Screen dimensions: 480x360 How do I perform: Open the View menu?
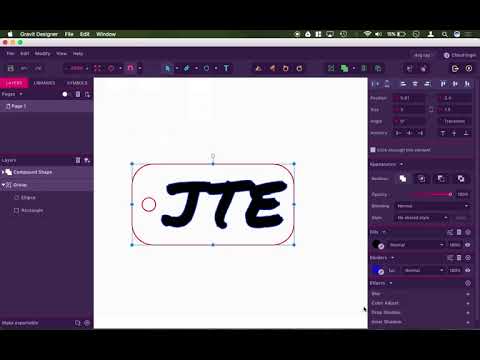pos(61,53)
